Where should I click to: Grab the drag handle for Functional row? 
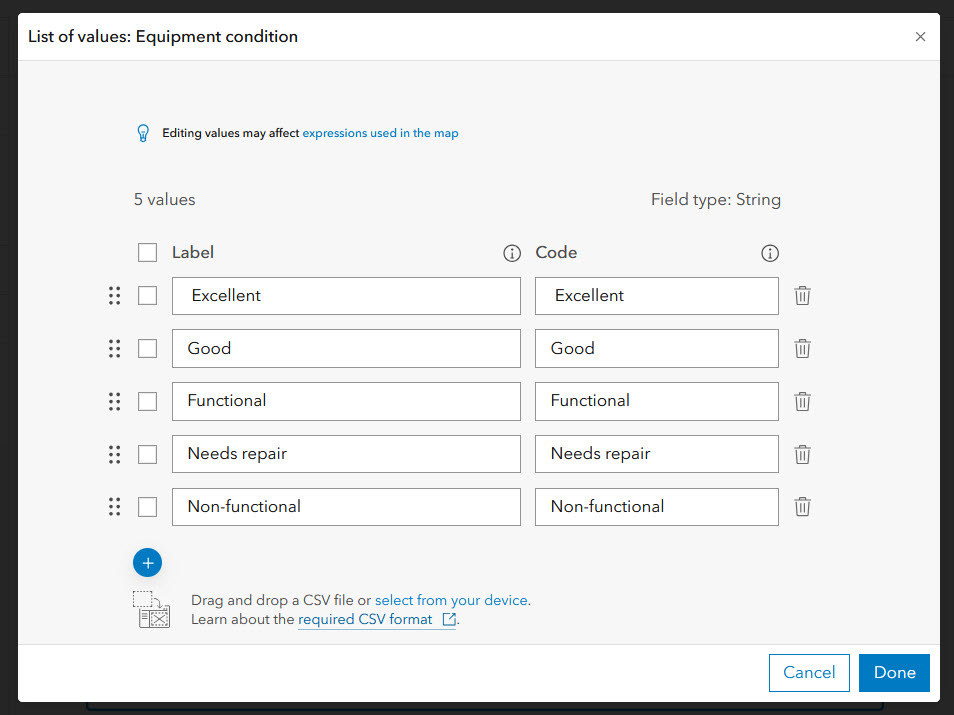(114, 401)
